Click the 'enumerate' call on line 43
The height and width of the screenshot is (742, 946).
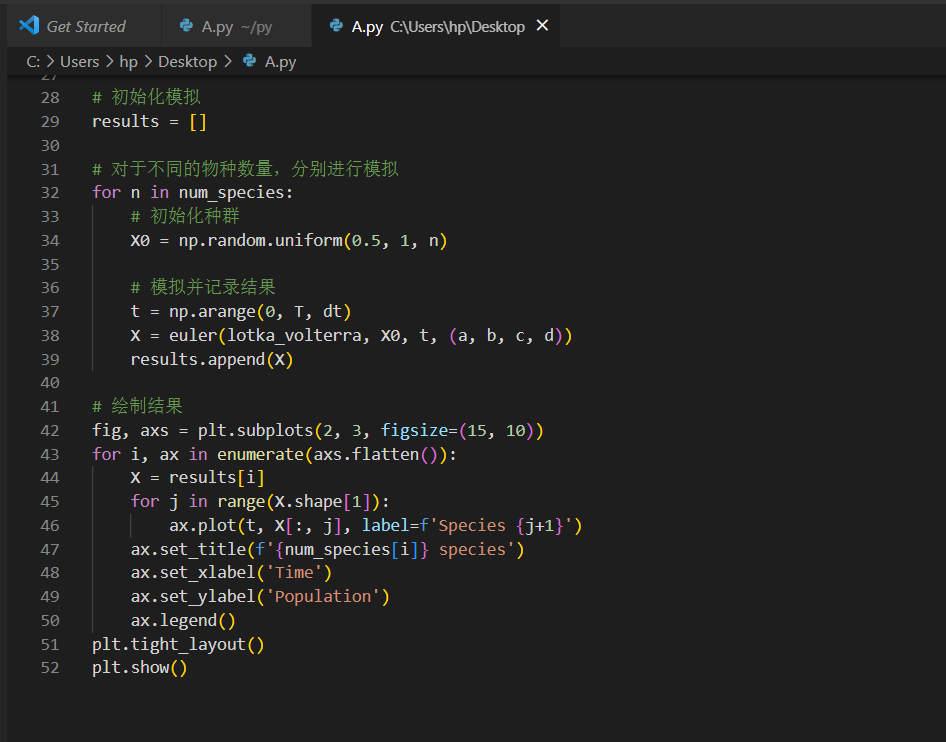(260, 454)
